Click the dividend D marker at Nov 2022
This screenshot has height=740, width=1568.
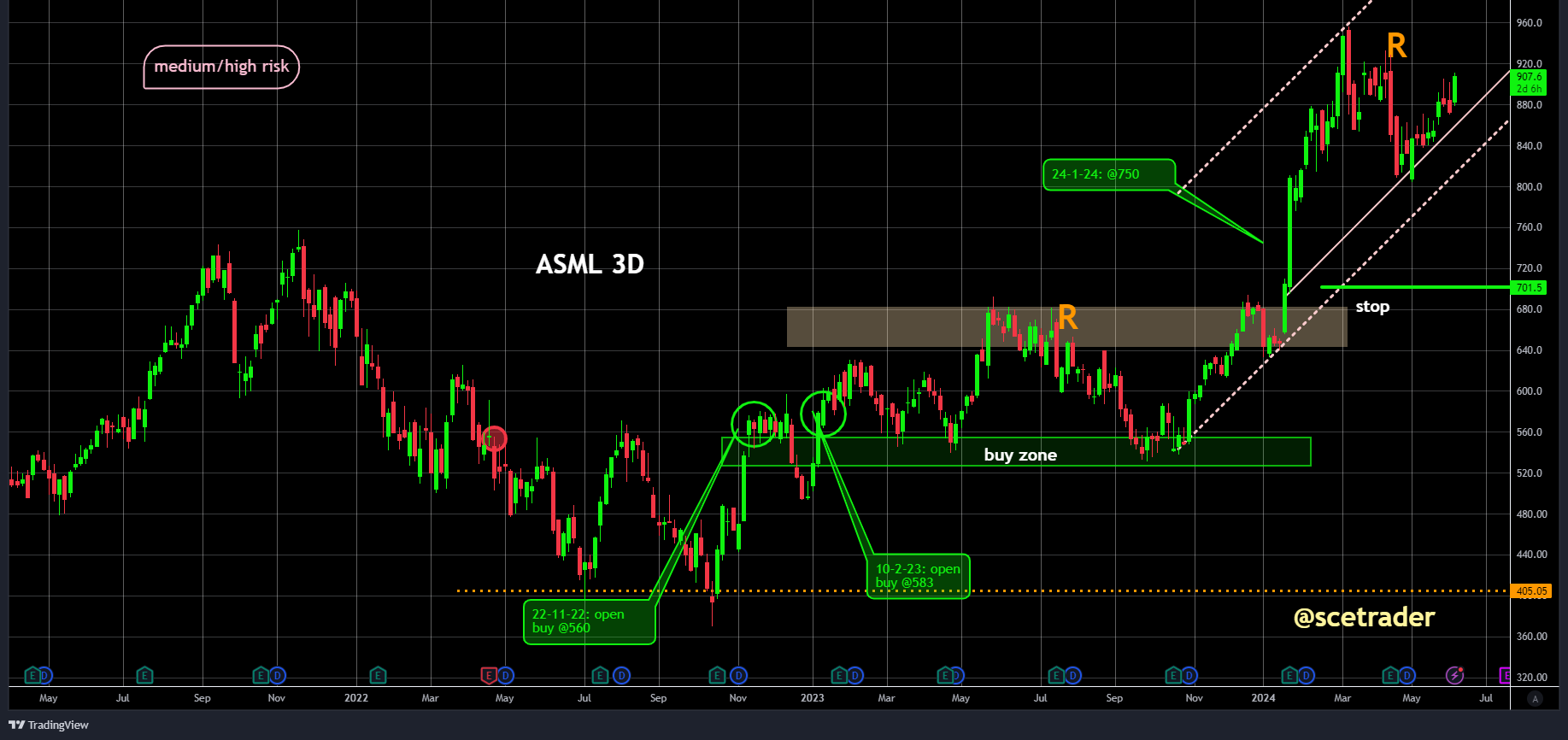(x=739, y=676)
